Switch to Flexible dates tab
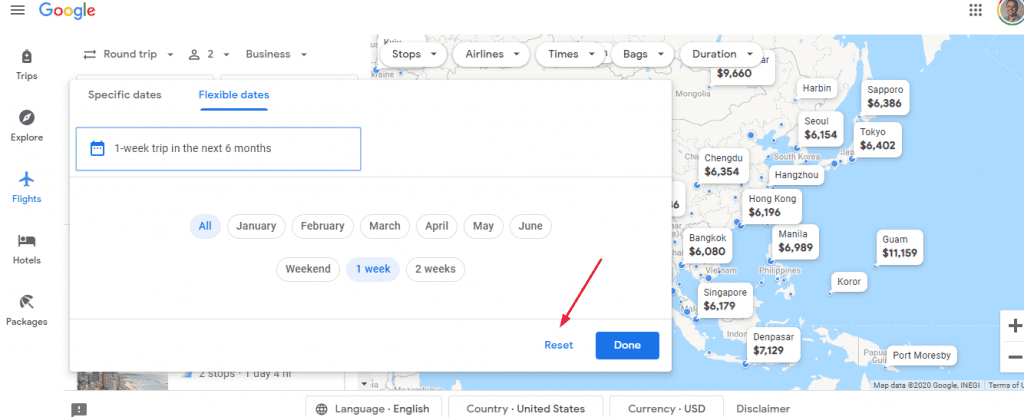1024x417 pixels. (x=234, y=95)
